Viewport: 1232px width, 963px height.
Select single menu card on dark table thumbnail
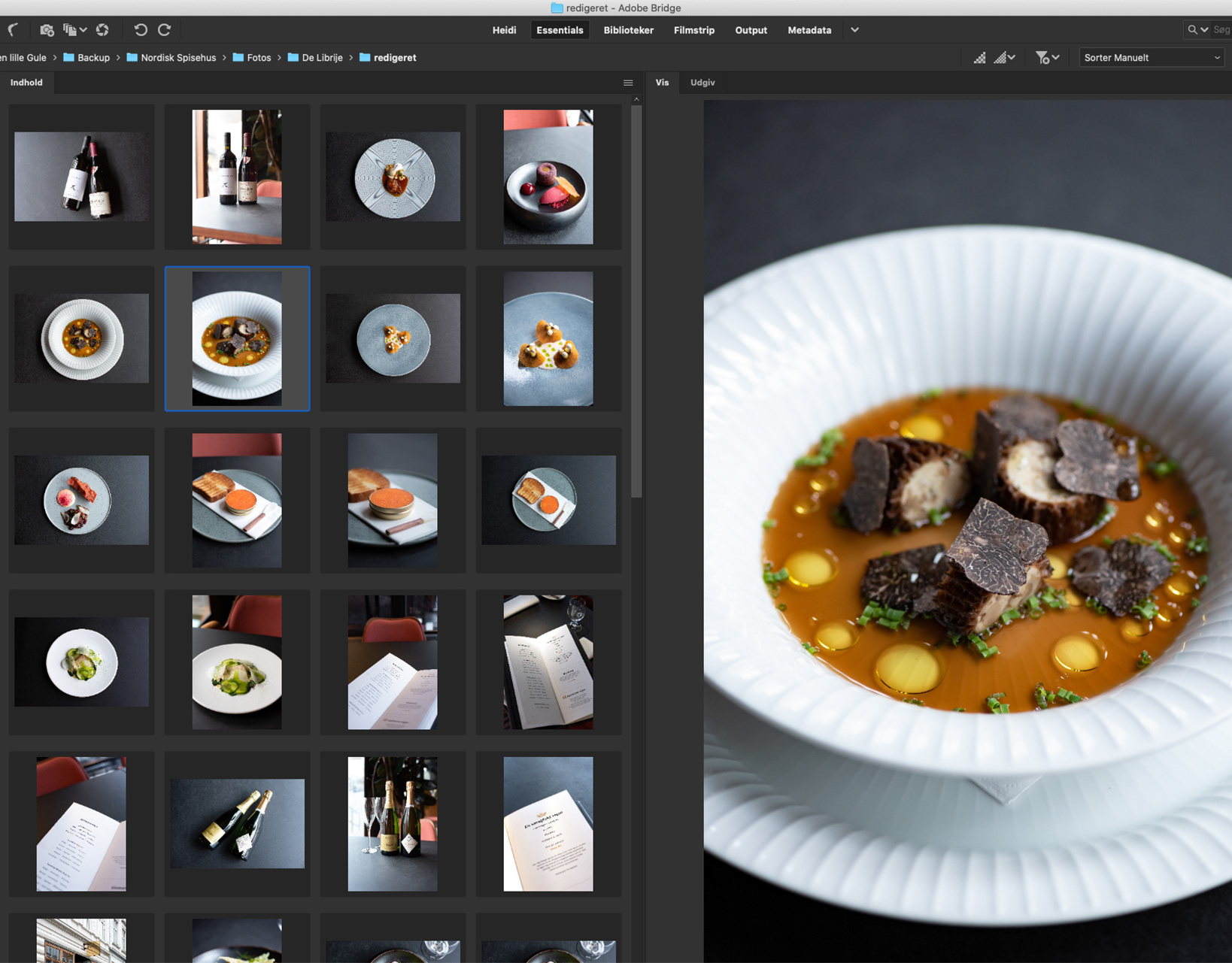(548, 823)
